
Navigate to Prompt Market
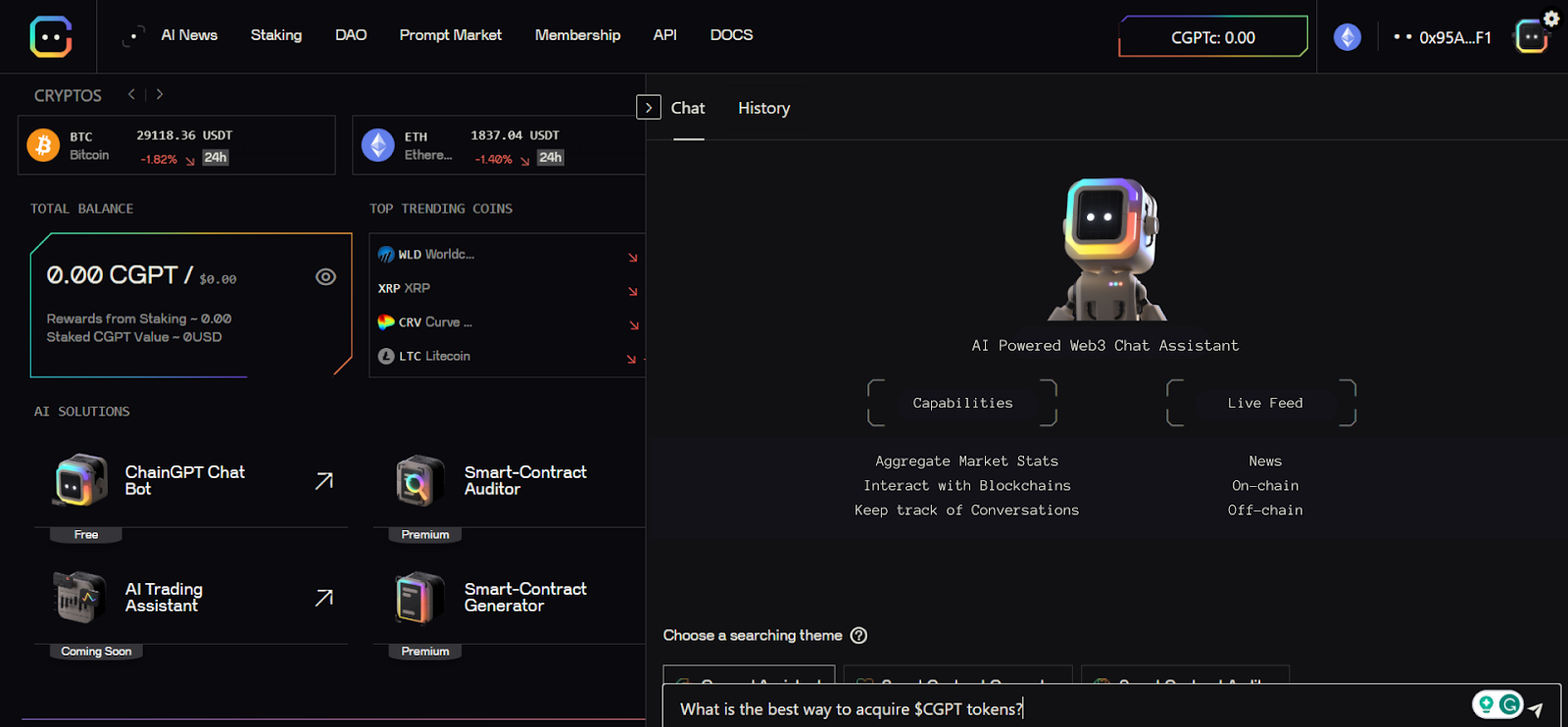[451, 35]
